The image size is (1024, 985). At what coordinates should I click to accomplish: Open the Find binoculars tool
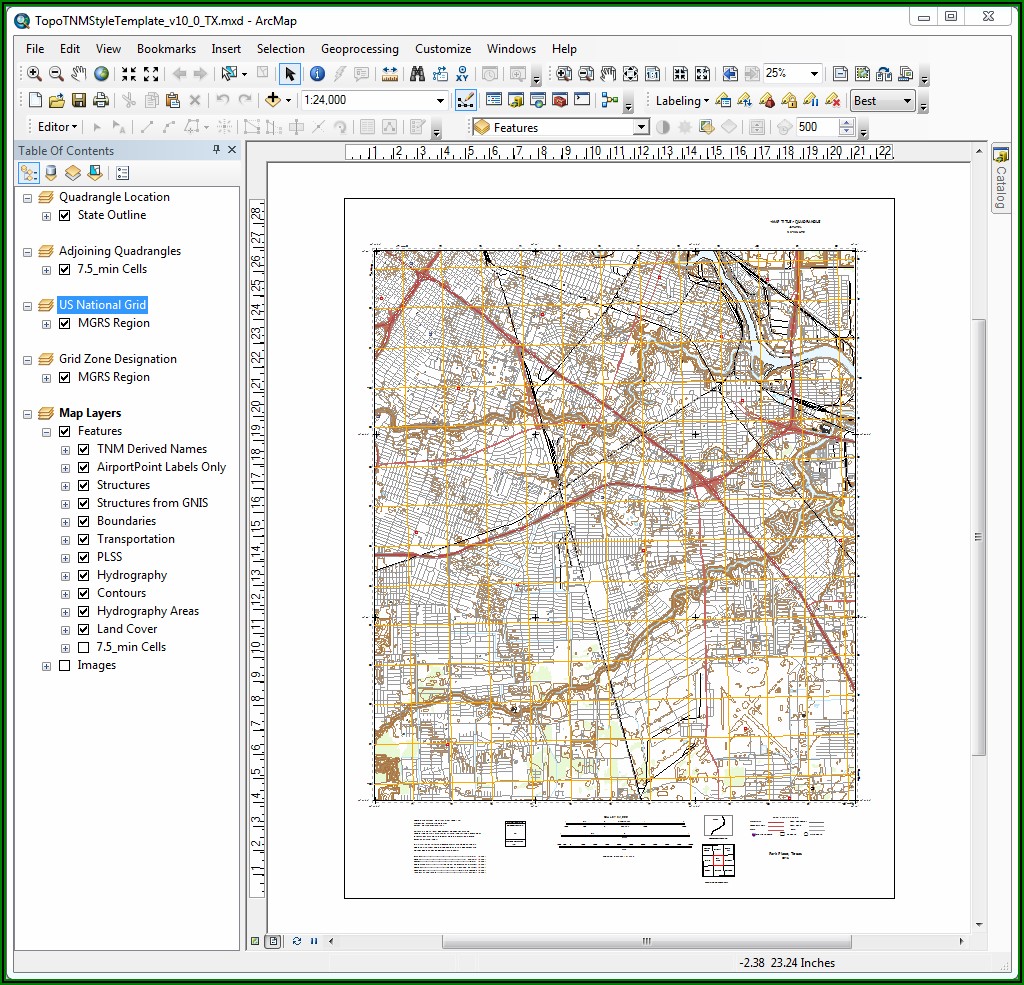417,74
